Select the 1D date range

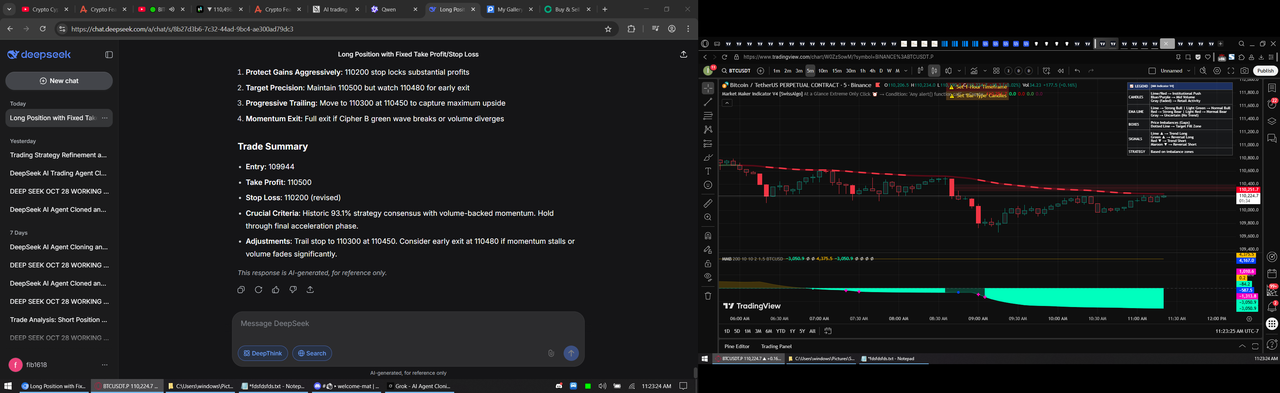727,331
